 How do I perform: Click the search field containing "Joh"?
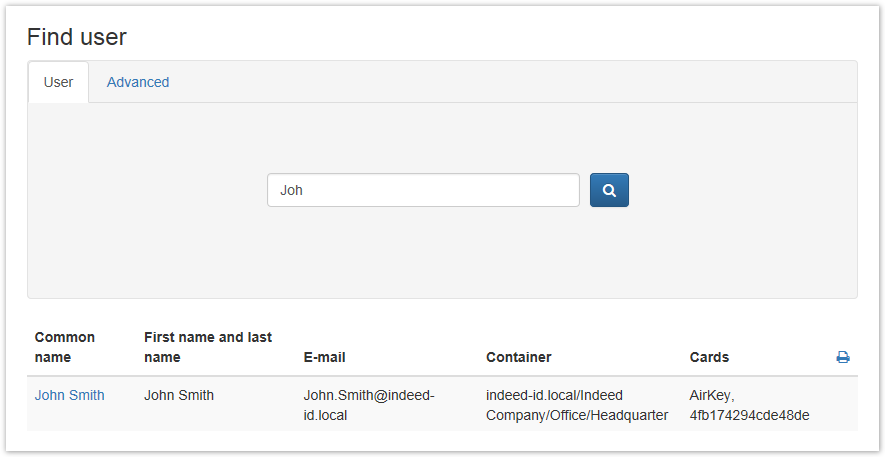(x=423, y=190)
